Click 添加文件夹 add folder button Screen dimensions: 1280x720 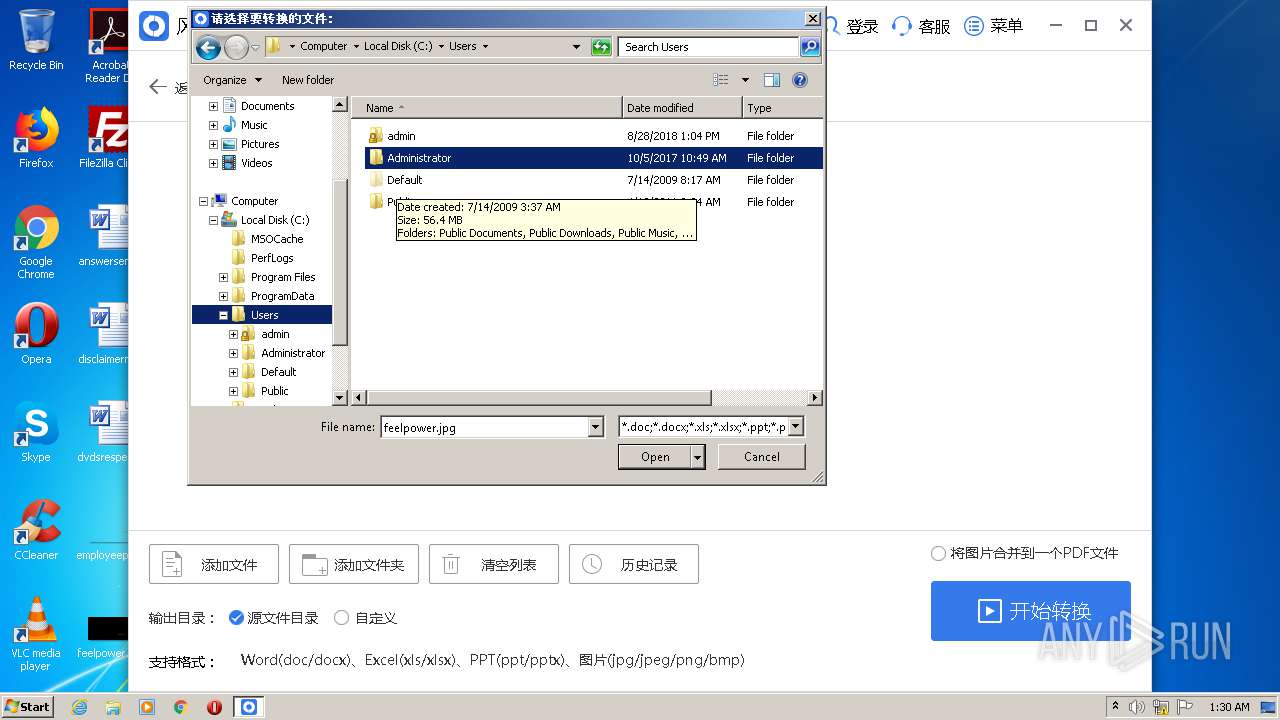click(354, 564)
